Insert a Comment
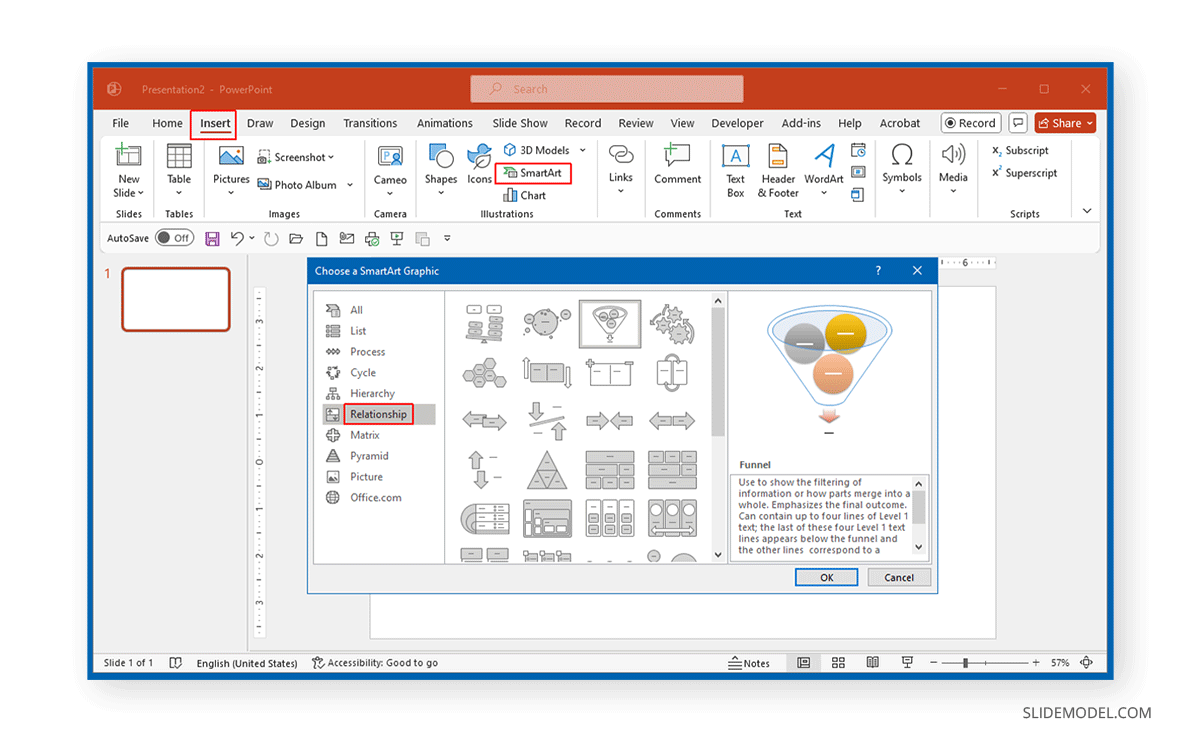The image size is (1200, 743). pos(678,165)
